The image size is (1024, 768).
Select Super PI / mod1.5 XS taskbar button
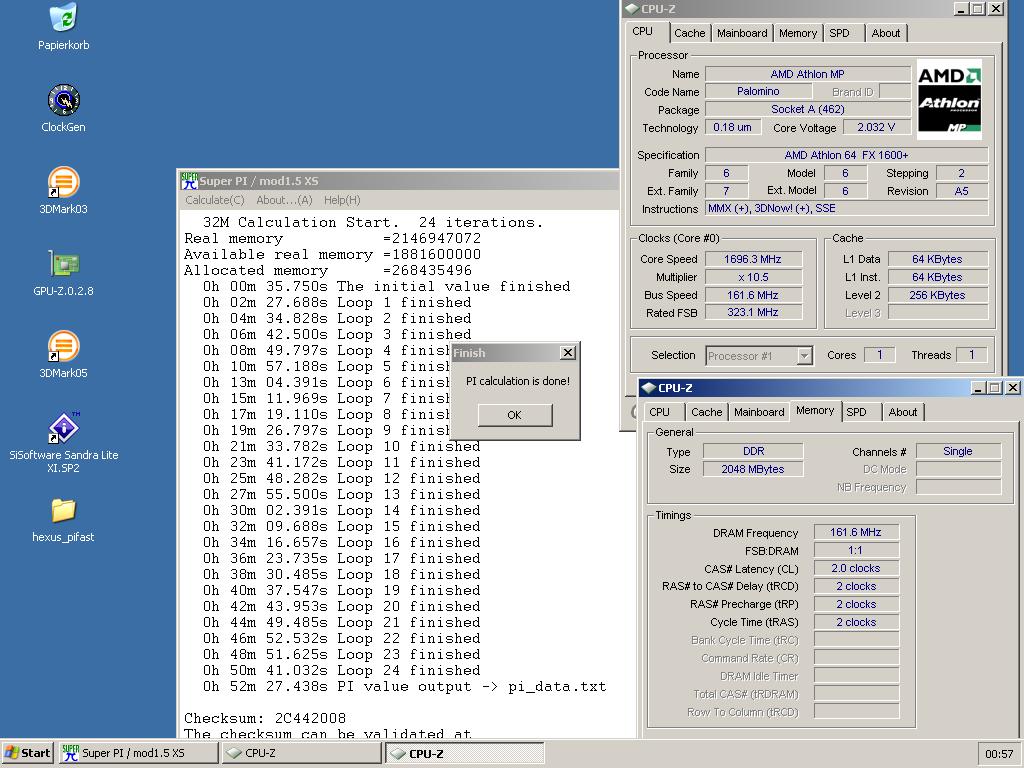tap(138, 753)
